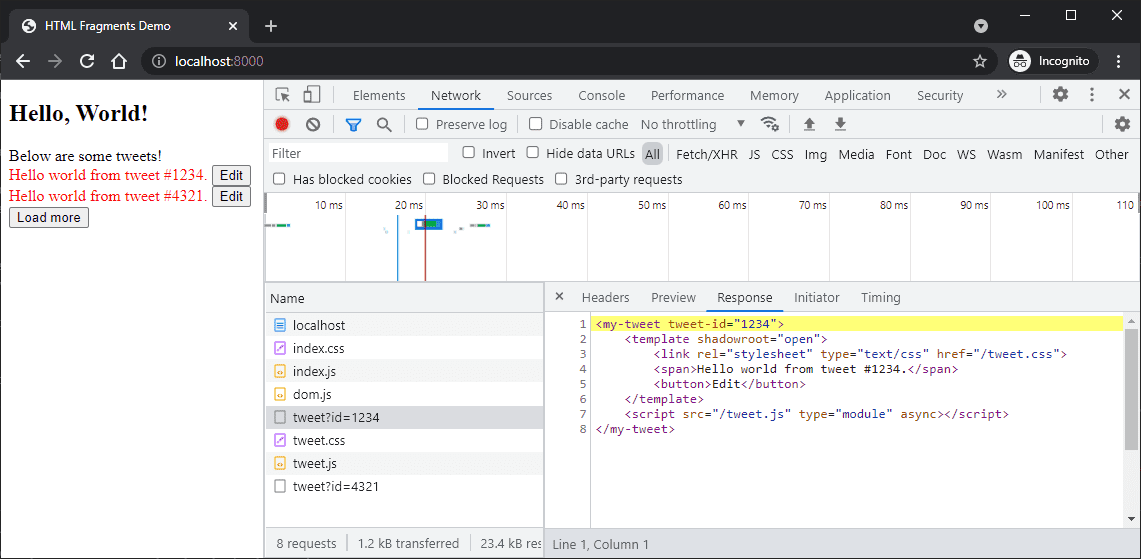Close the HTML Fragments Demo tab
The height and width of the screenshot is (559, 1141).
(233, 26)
